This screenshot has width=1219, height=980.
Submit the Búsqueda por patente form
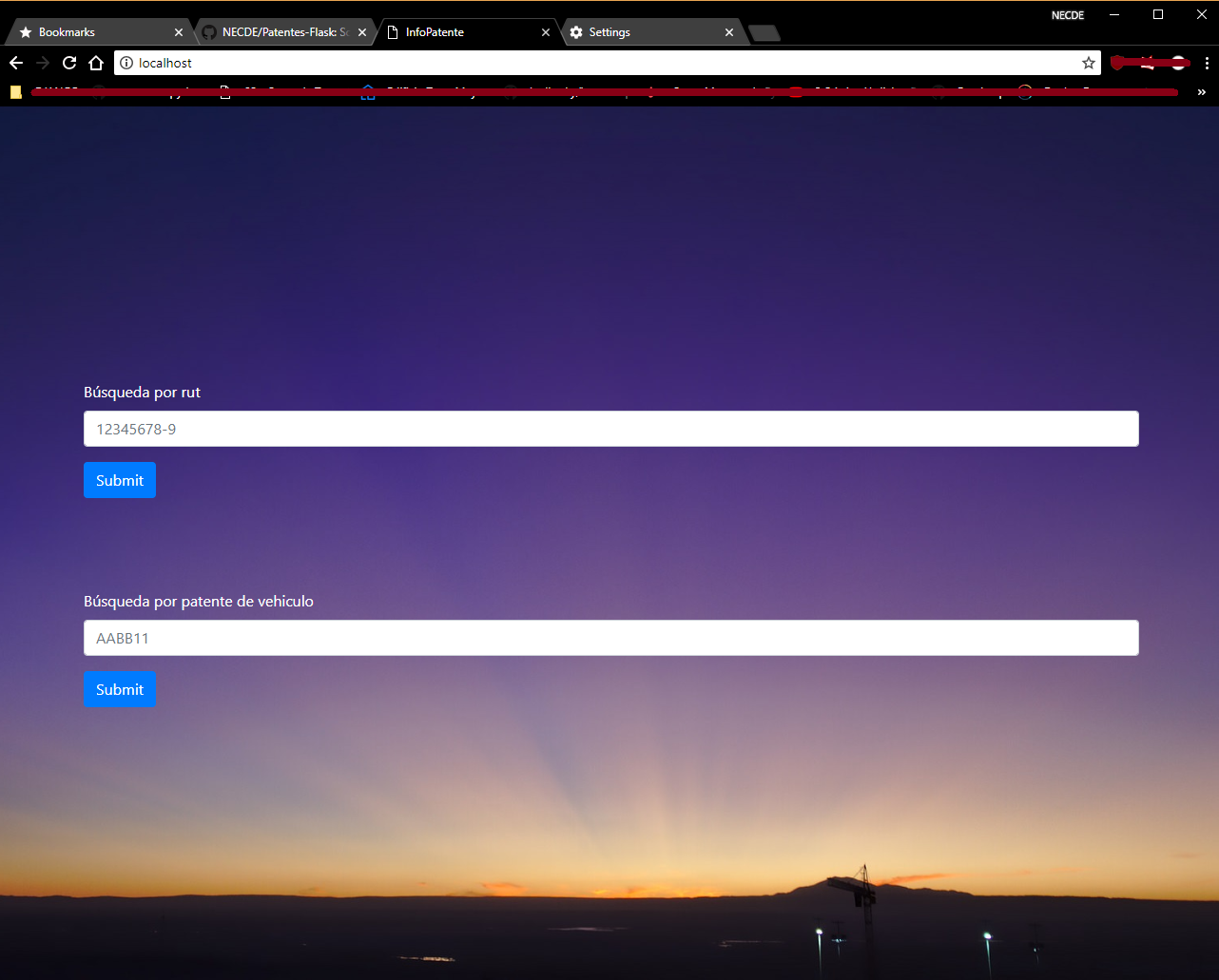click(x=120, y=689)
